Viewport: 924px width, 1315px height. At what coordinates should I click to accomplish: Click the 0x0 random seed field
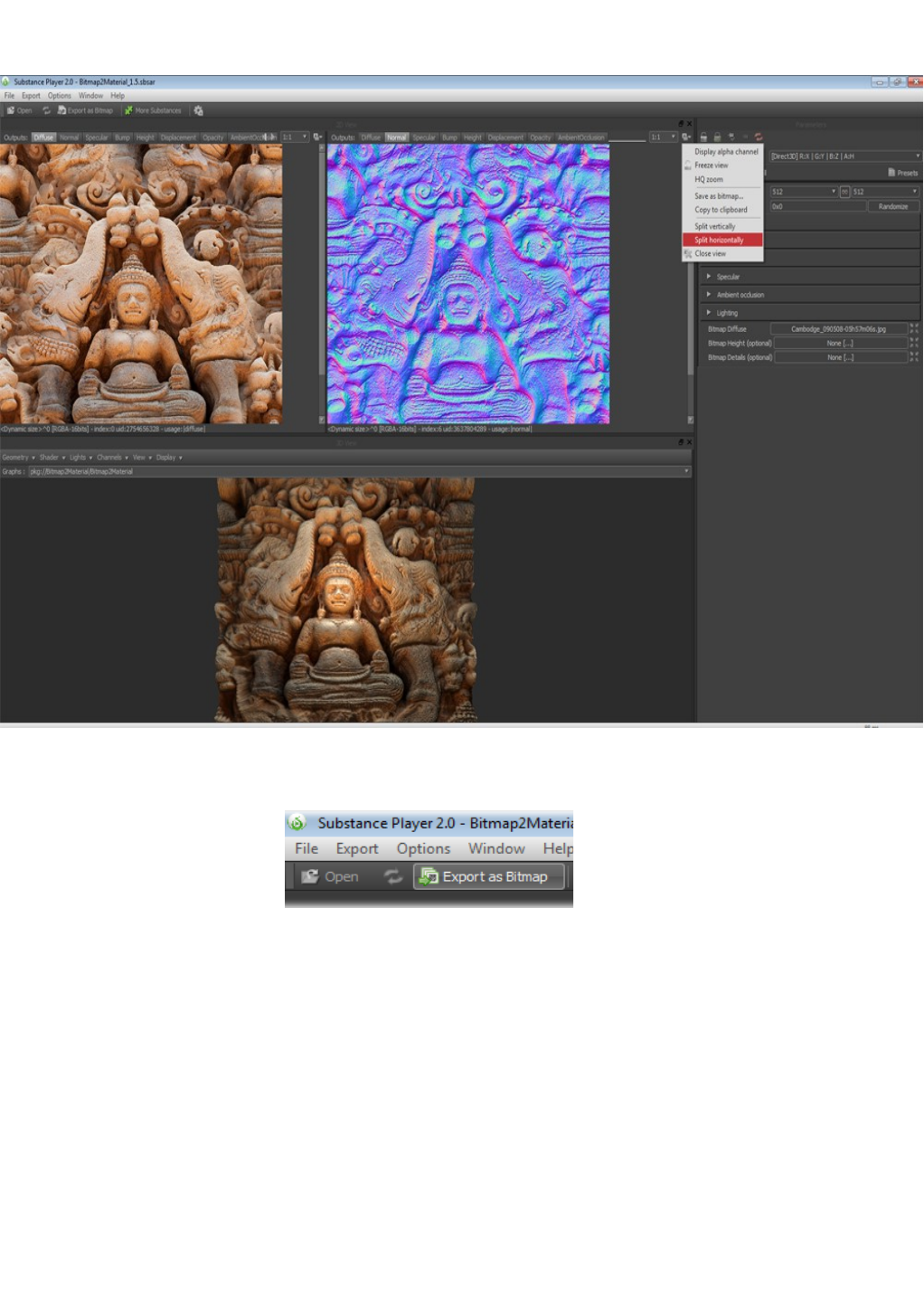coord(818,206)
